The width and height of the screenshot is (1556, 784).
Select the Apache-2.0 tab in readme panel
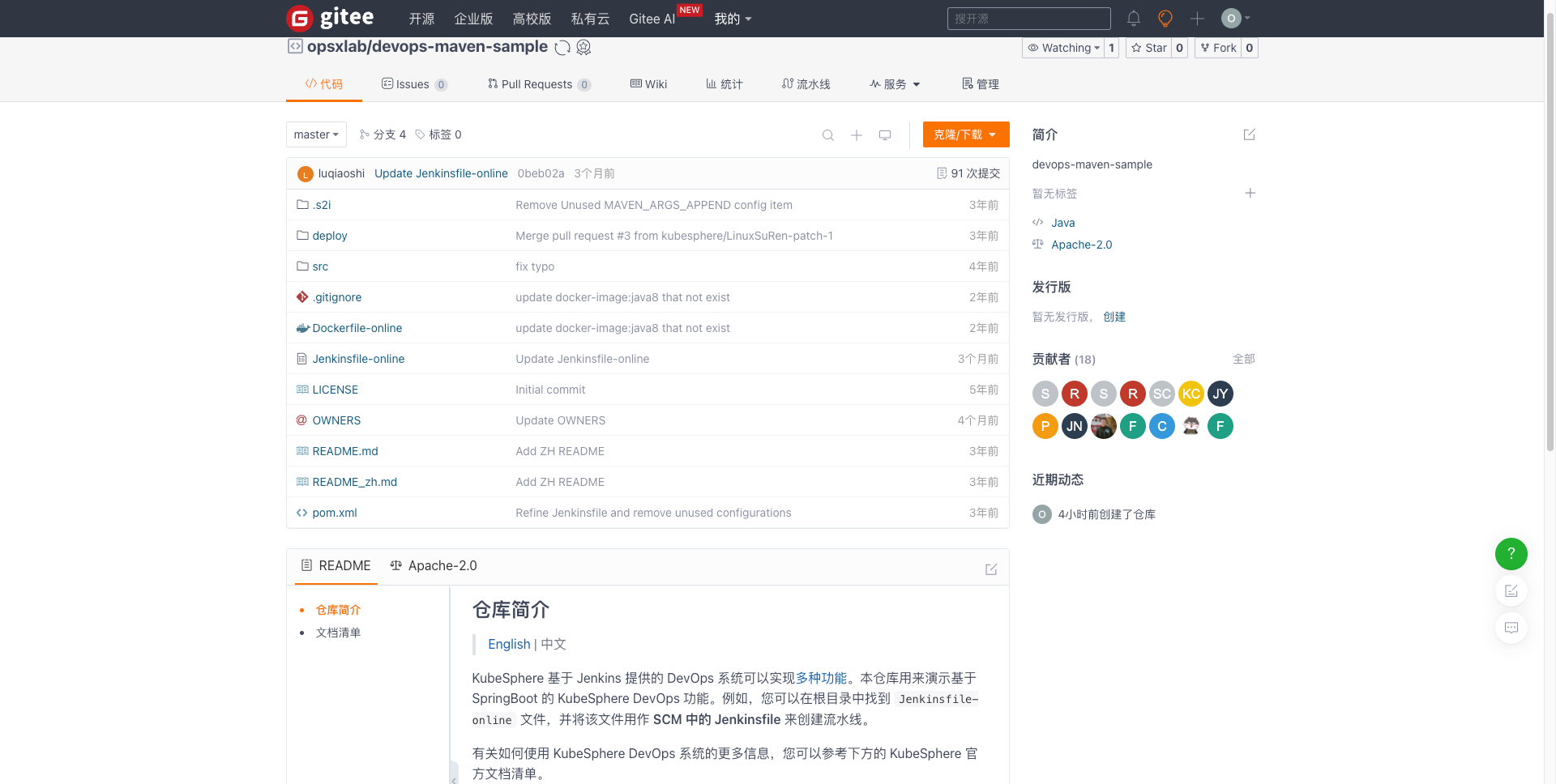pos(434,566)
